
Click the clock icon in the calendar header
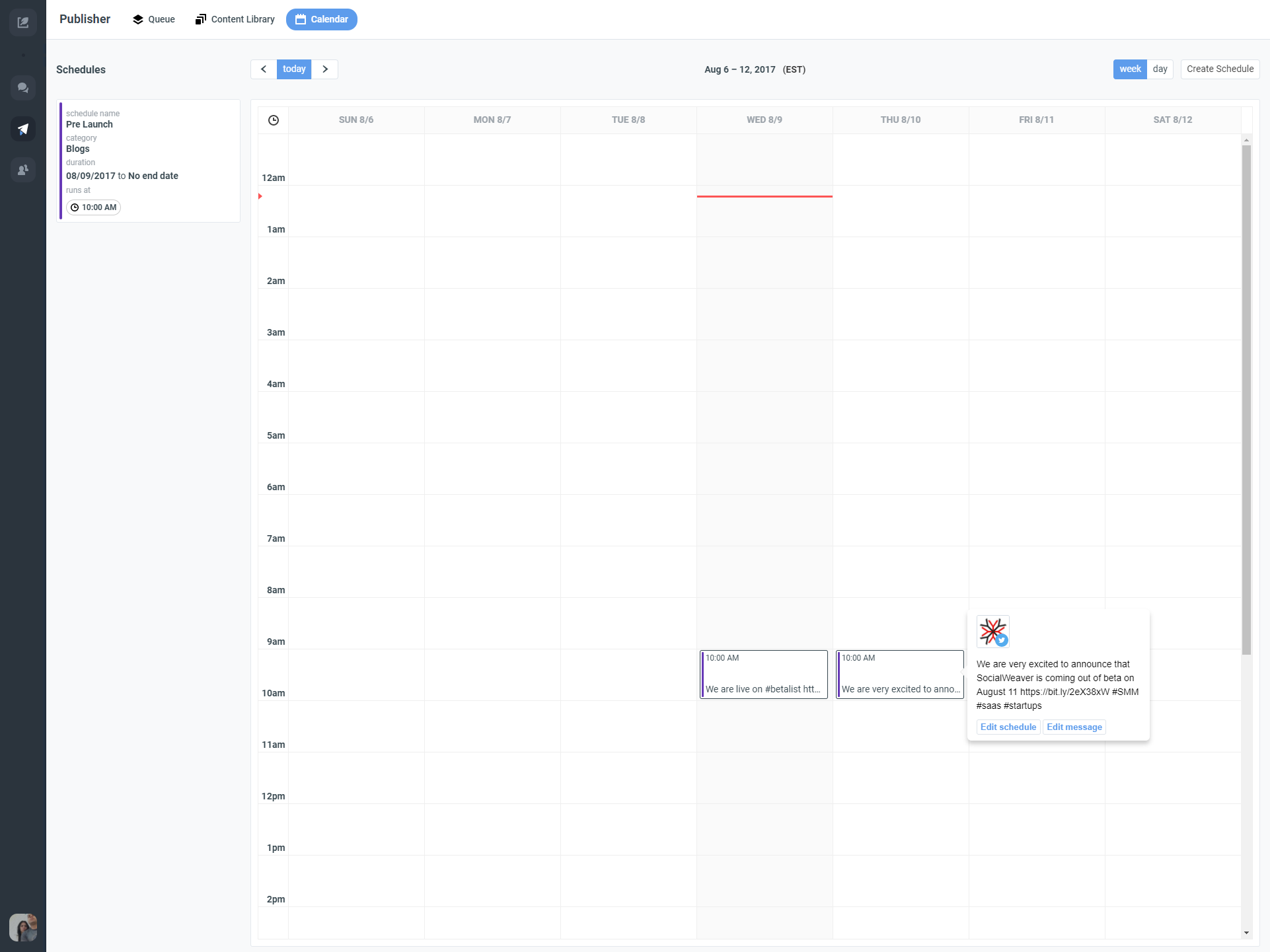click(273, 120)
